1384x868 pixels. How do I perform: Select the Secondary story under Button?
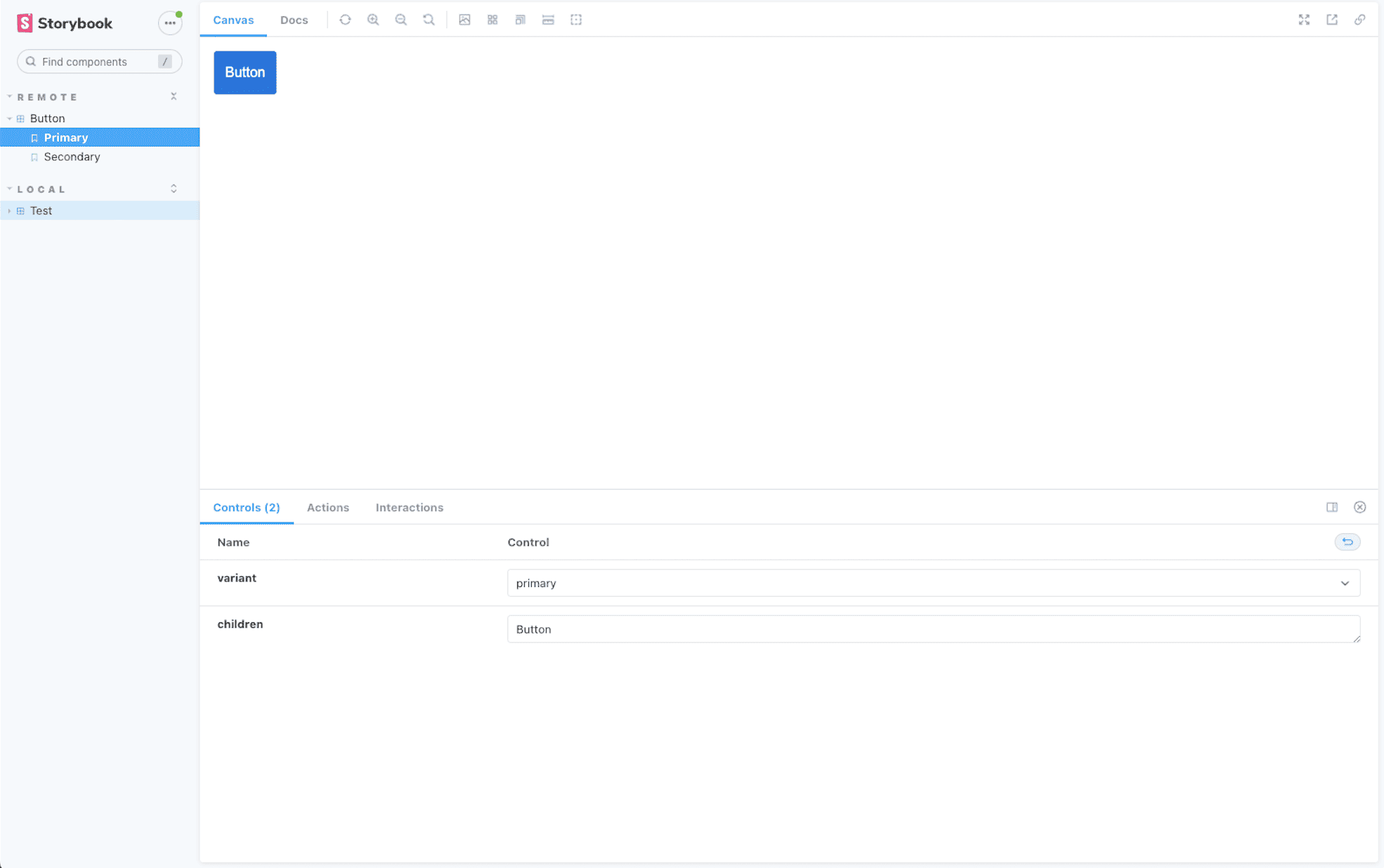tap(71, 157)
